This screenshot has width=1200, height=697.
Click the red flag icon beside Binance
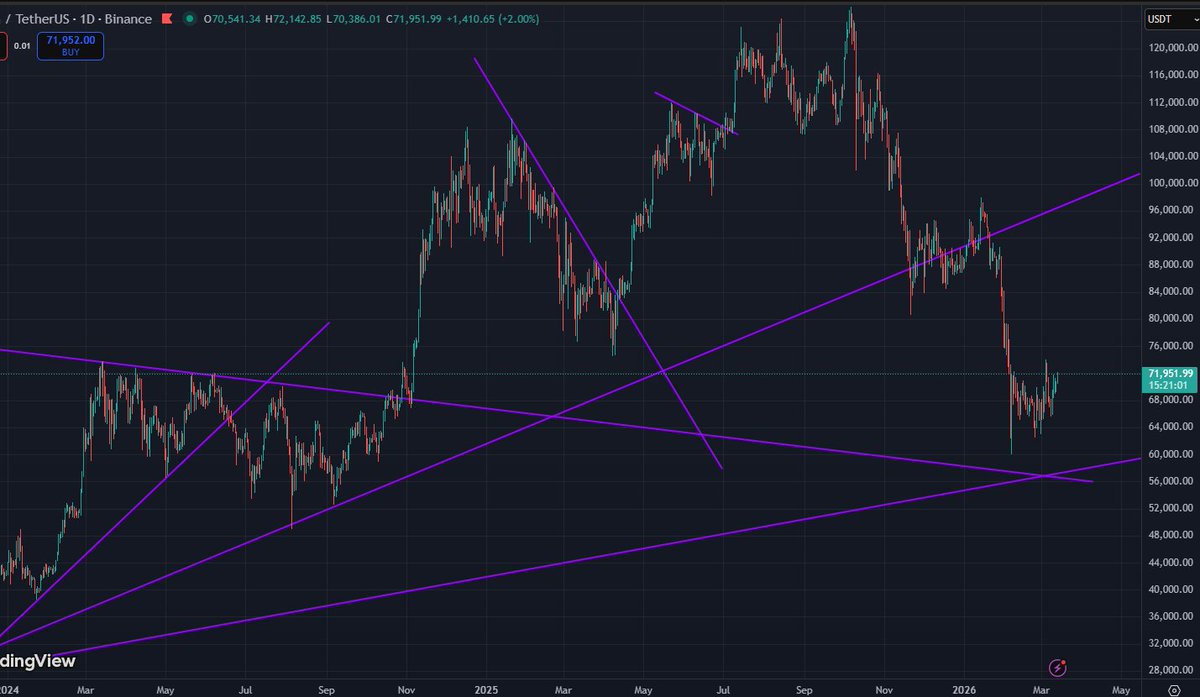[x=165, y=18]
